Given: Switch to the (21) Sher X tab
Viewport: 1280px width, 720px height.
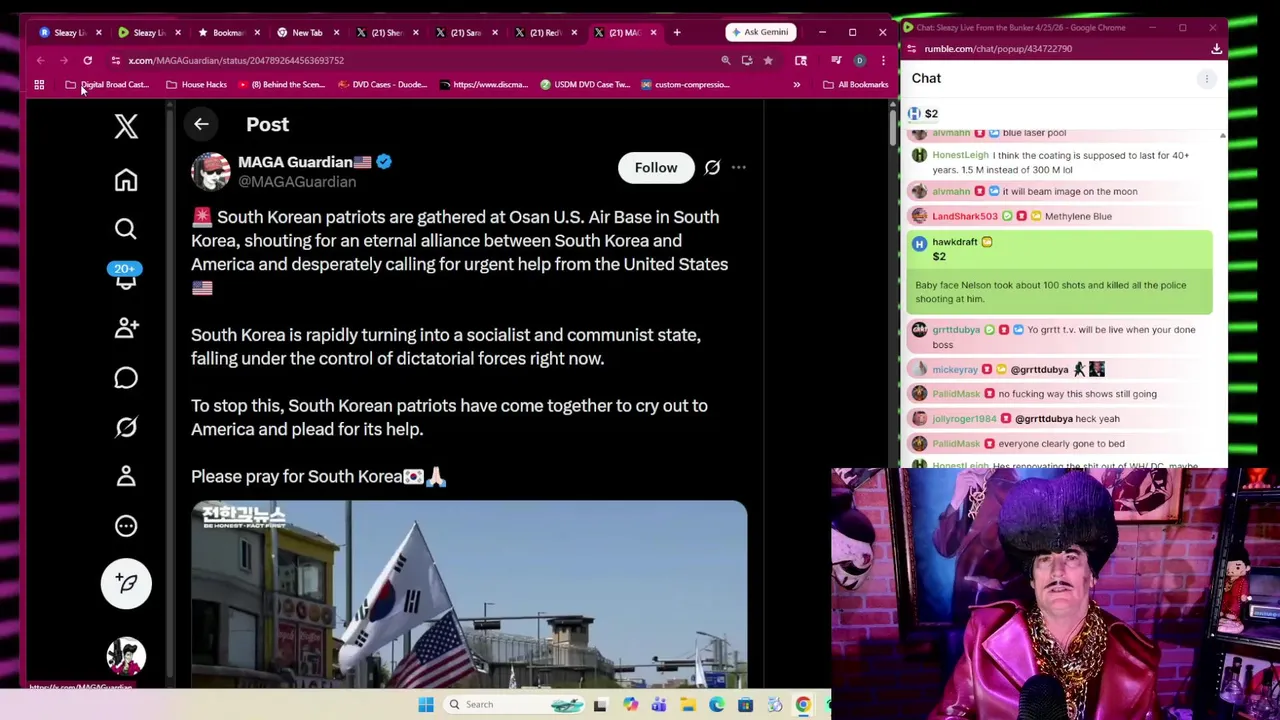Looking at the screenshot, I should click(386, 32).
